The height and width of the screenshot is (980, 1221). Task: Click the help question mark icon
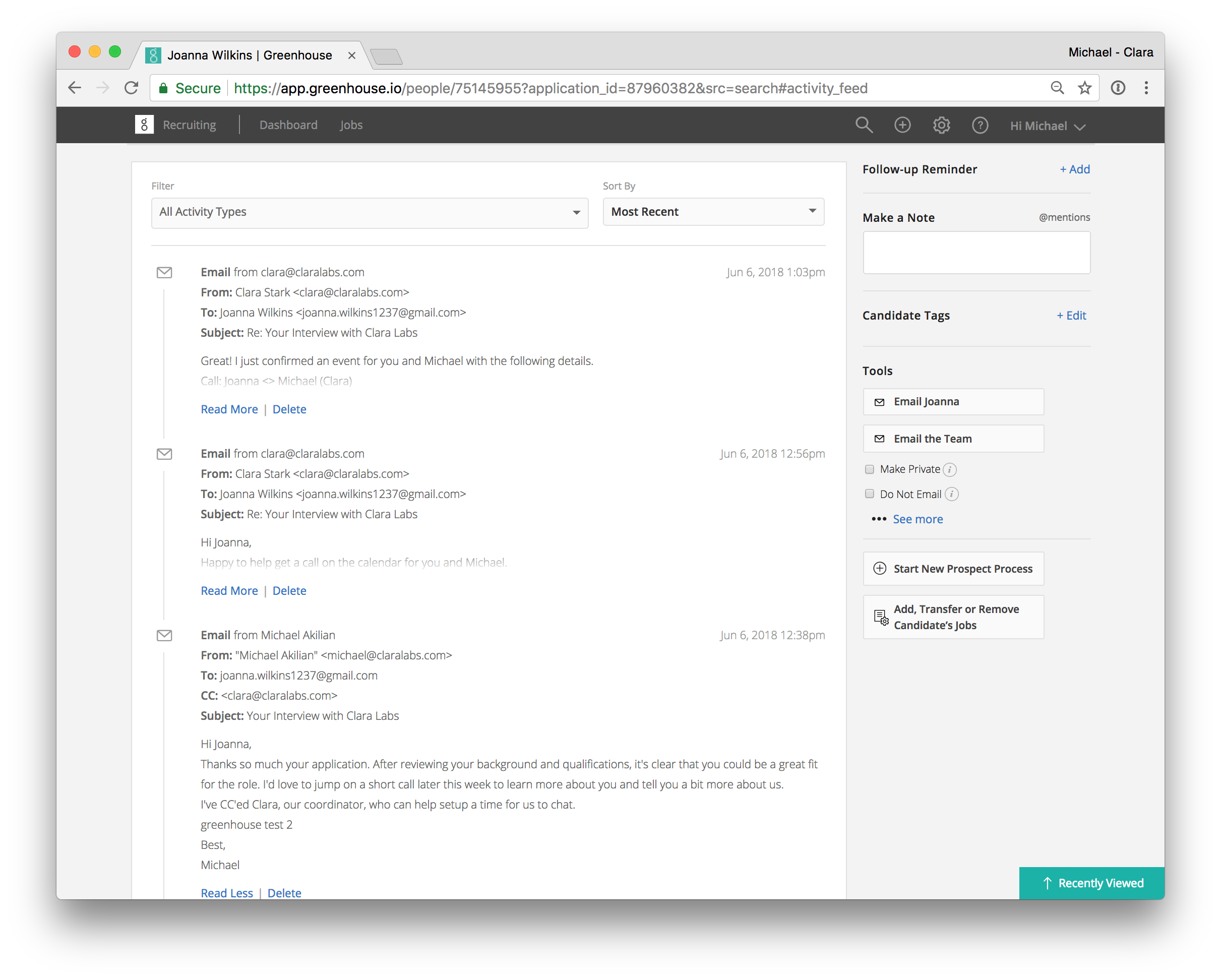pyautogui.click(x=980, y=125)
